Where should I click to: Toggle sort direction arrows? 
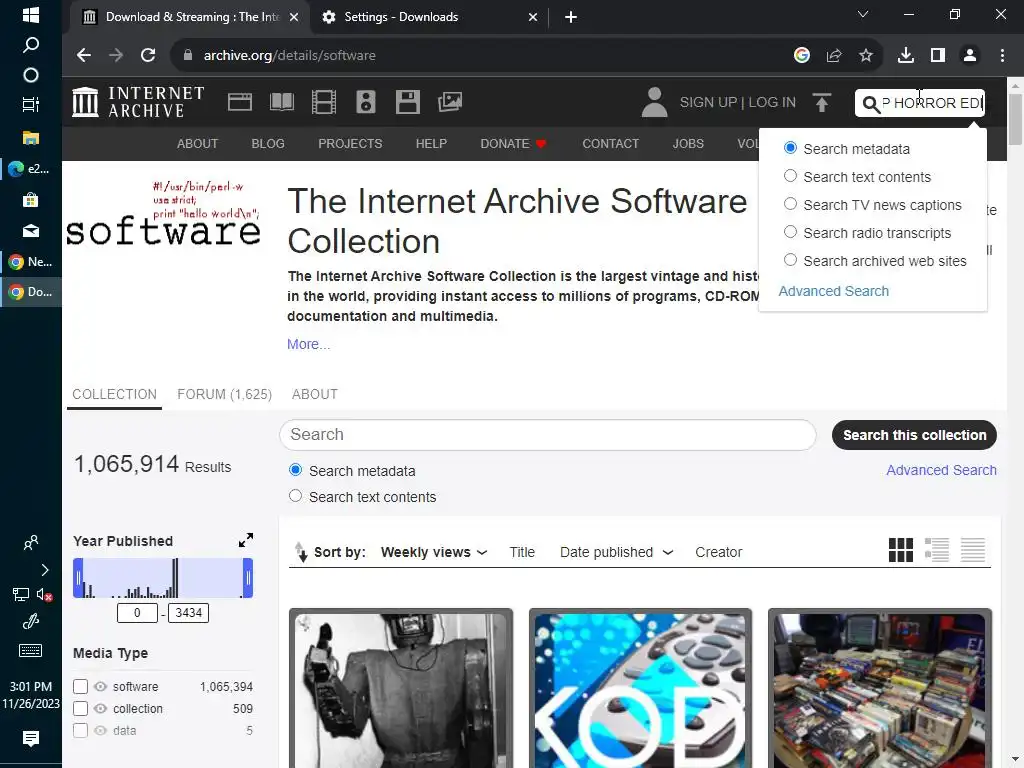(300, 552)
